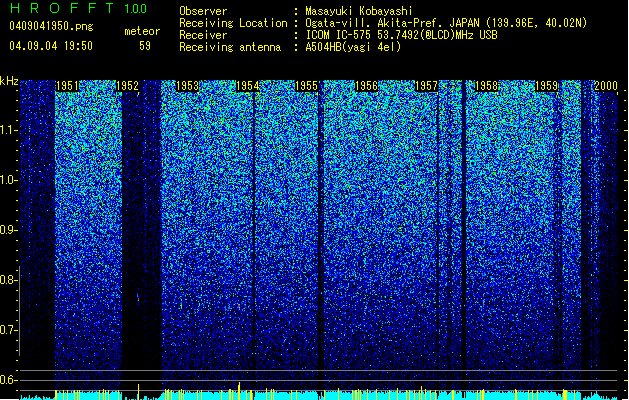Image resolution: width=629 pixels, height=400 pixels.
Task: Click the kHz axis unit label
Action: tap(9, 81)
